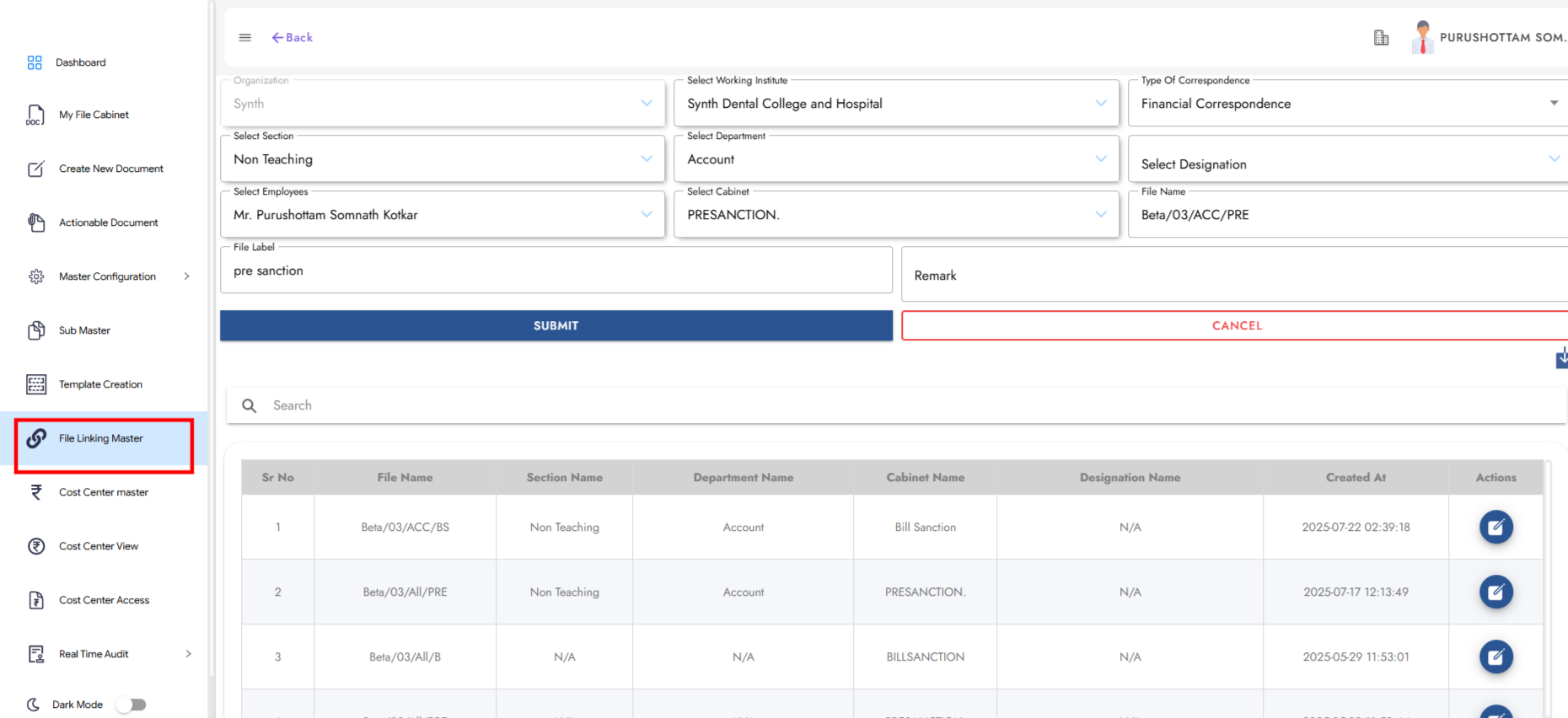Go to Template Creation in sidebar
1568x718 pixels.
(x=100, y=385)
